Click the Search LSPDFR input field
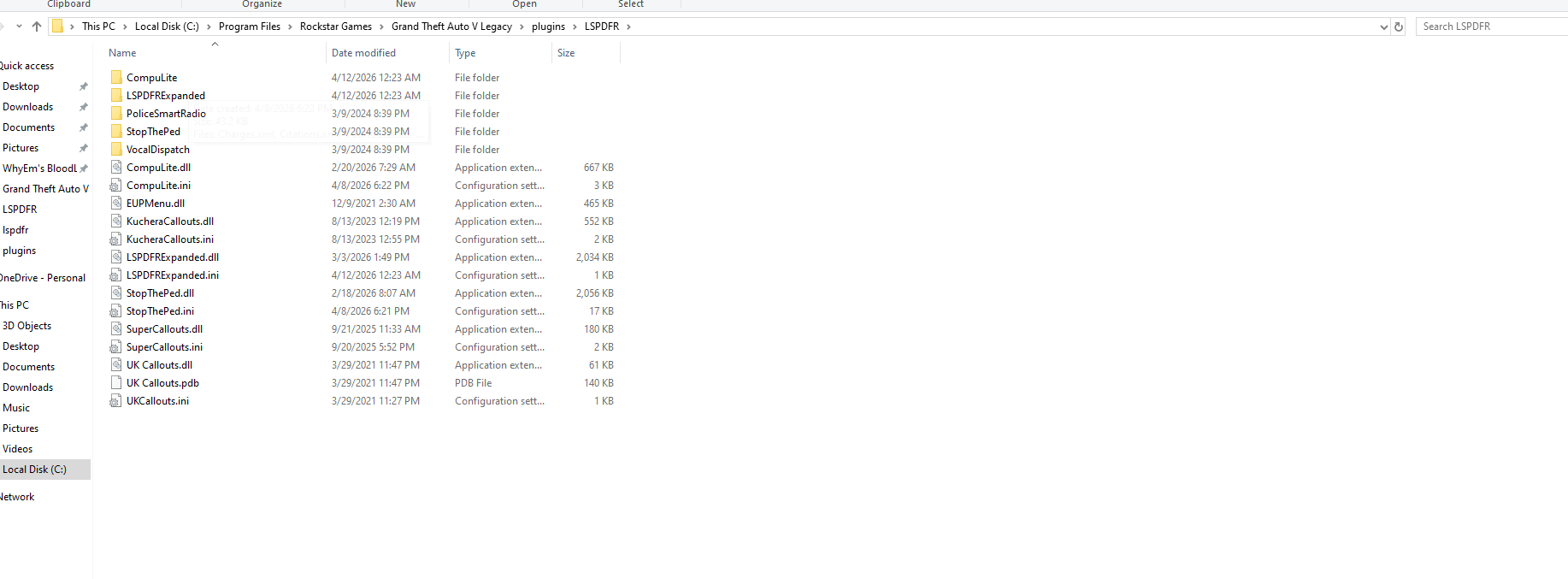The image size is (1568, 579). pos(1492,27)
